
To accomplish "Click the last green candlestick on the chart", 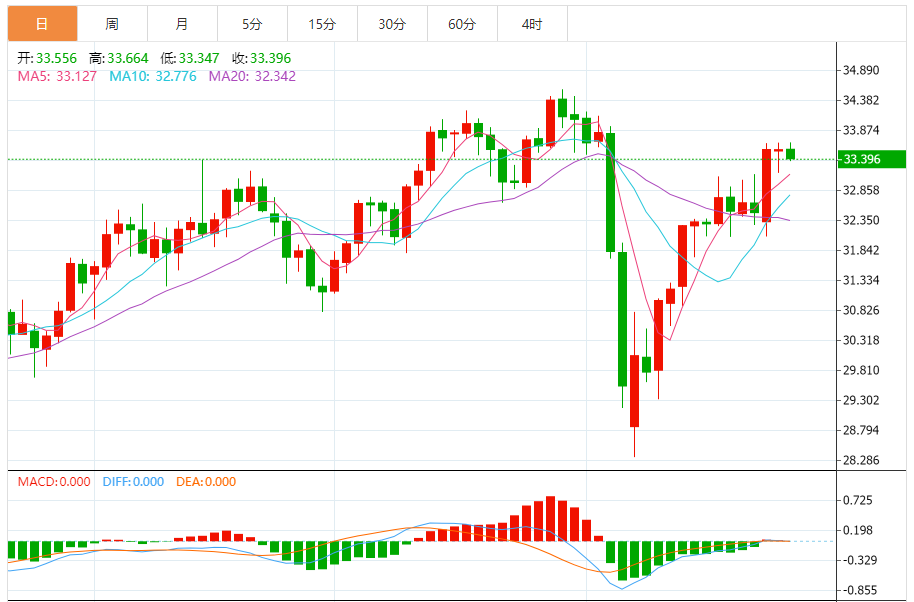I will [790, 154].
